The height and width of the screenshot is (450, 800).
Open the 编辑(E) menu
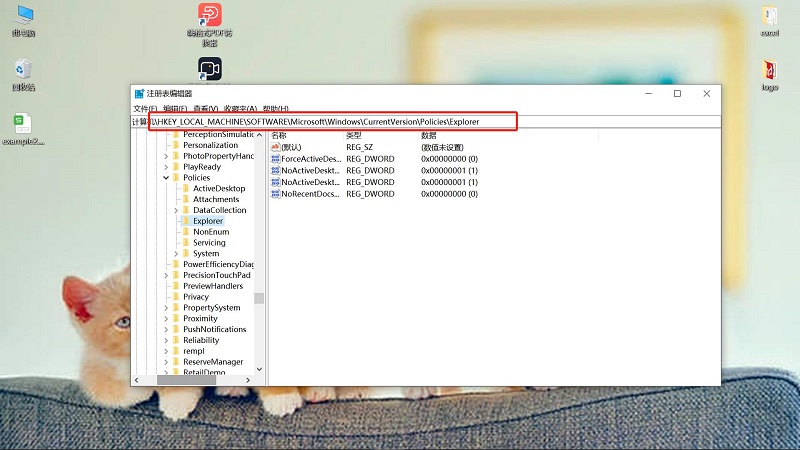coord(175,109)
